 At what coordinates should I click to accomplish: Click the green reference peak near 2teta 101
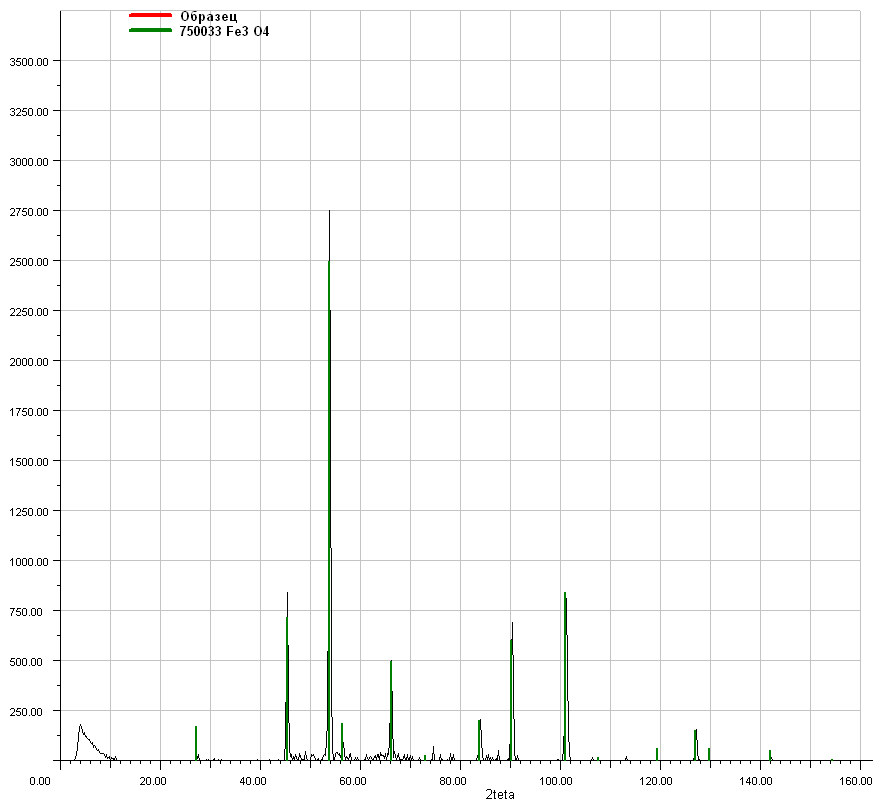point(565,676)
